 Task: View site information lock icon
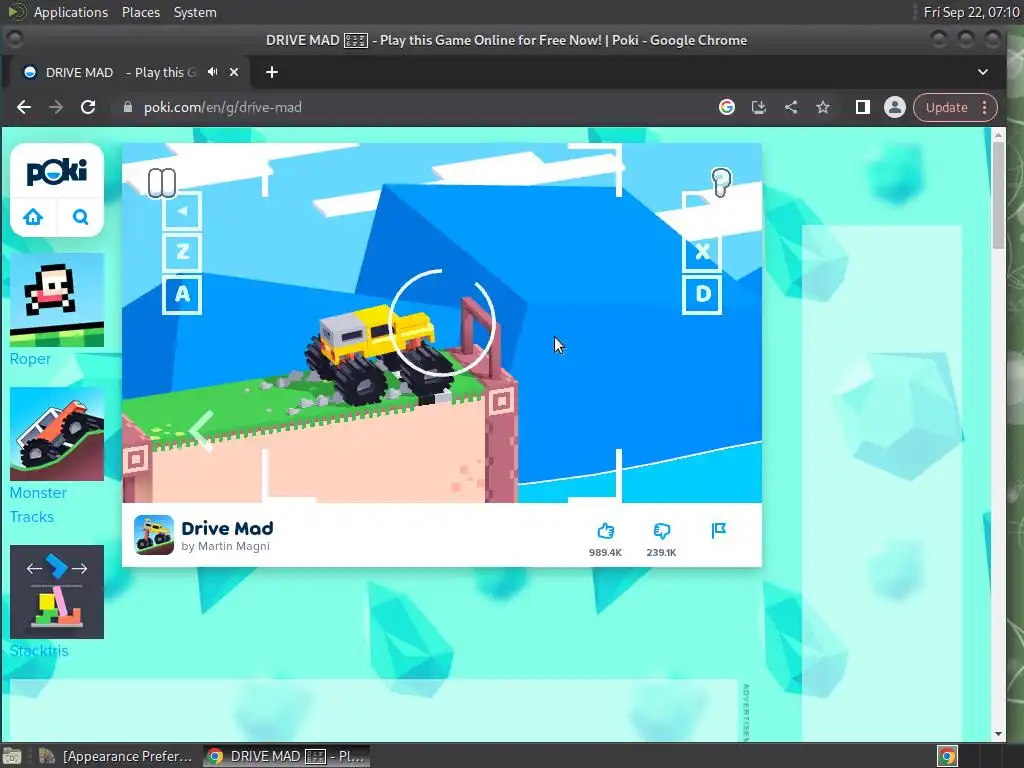click(128, 107)
